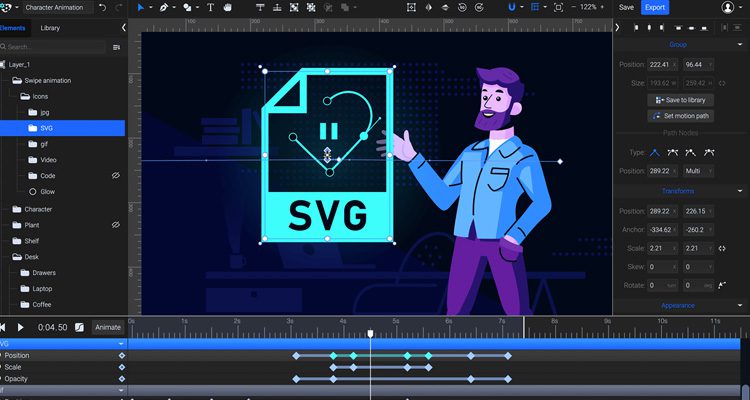Click the Export button
Viewport: 750px width, 400px height.
coord(655,7)
